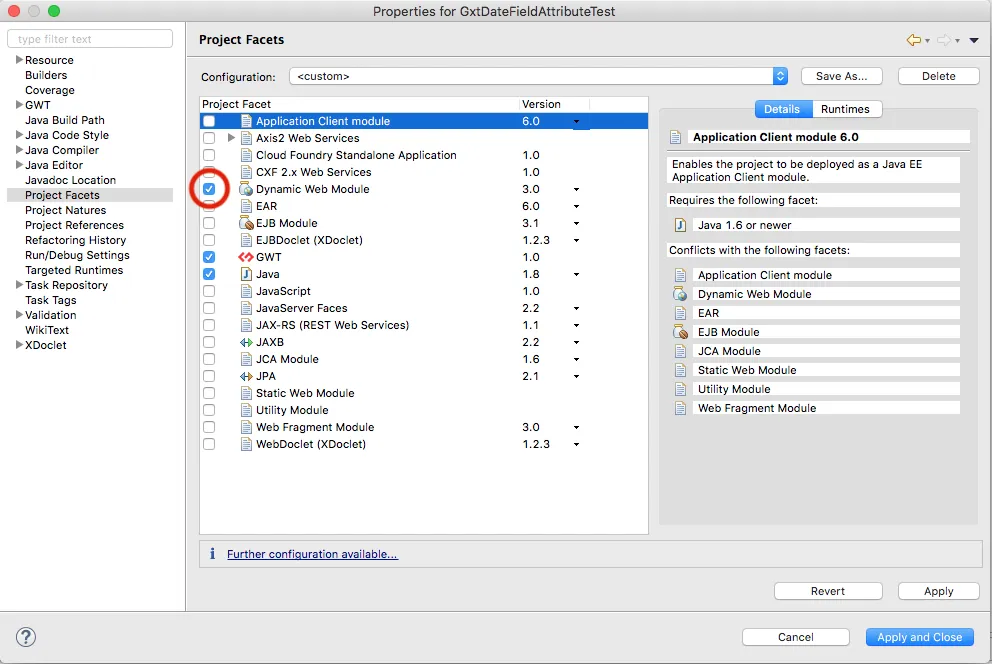Uncheck the Java facet checkbox
The image size is (992, 664).
point(209,274)
